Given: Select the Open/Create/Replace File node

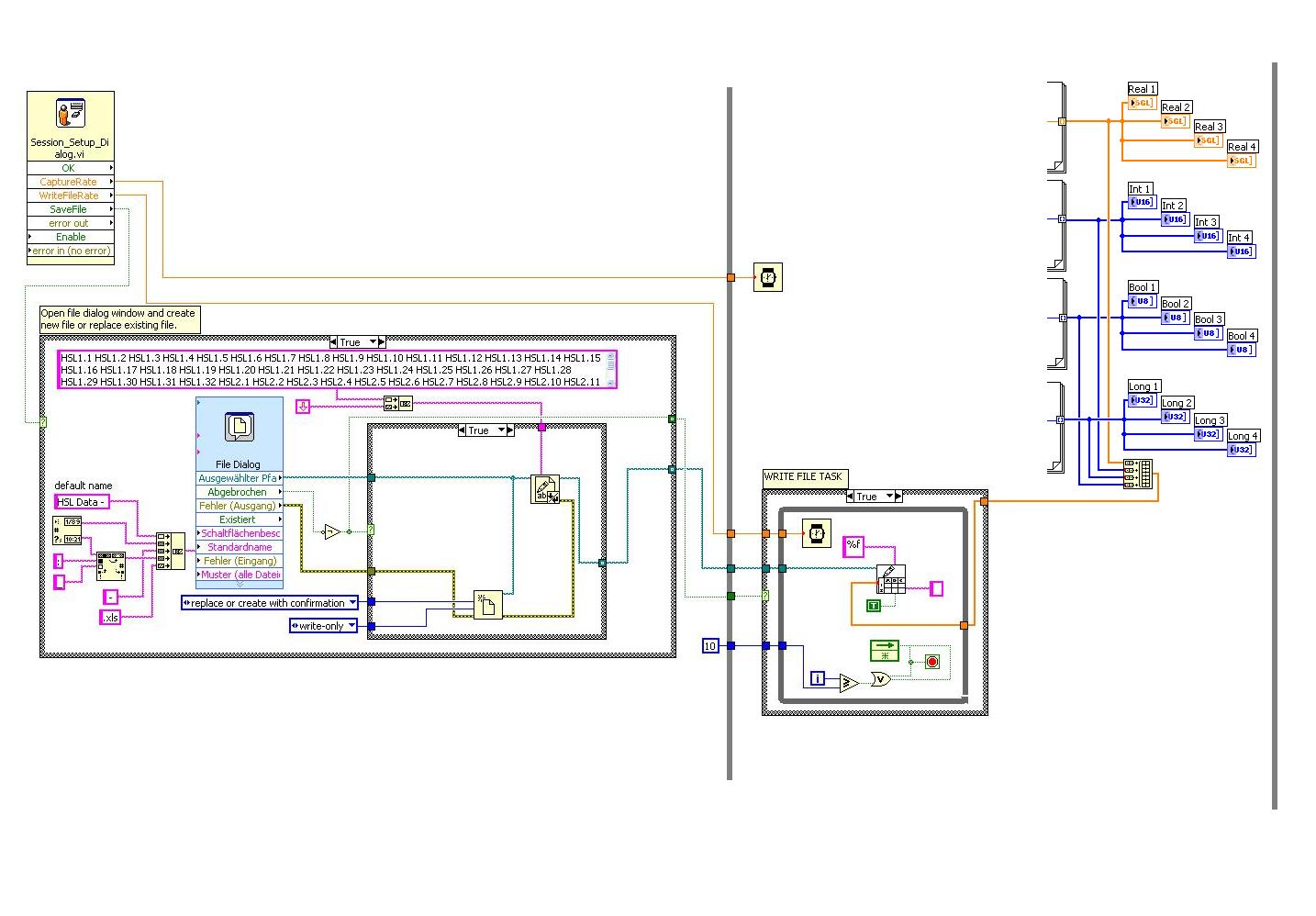Looking at the screenshot, I should pos(488,605).
